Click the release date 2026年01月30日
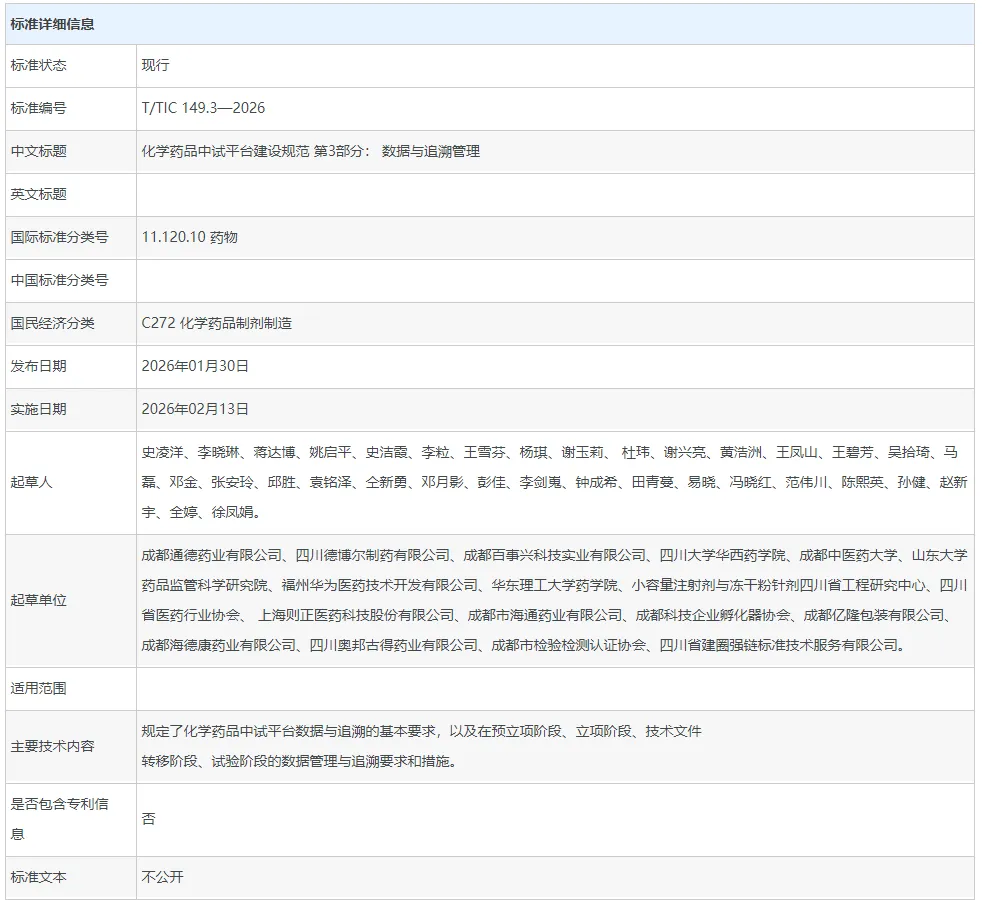Image resolution: width=983 pixels, height=907 pixels. 195,366
